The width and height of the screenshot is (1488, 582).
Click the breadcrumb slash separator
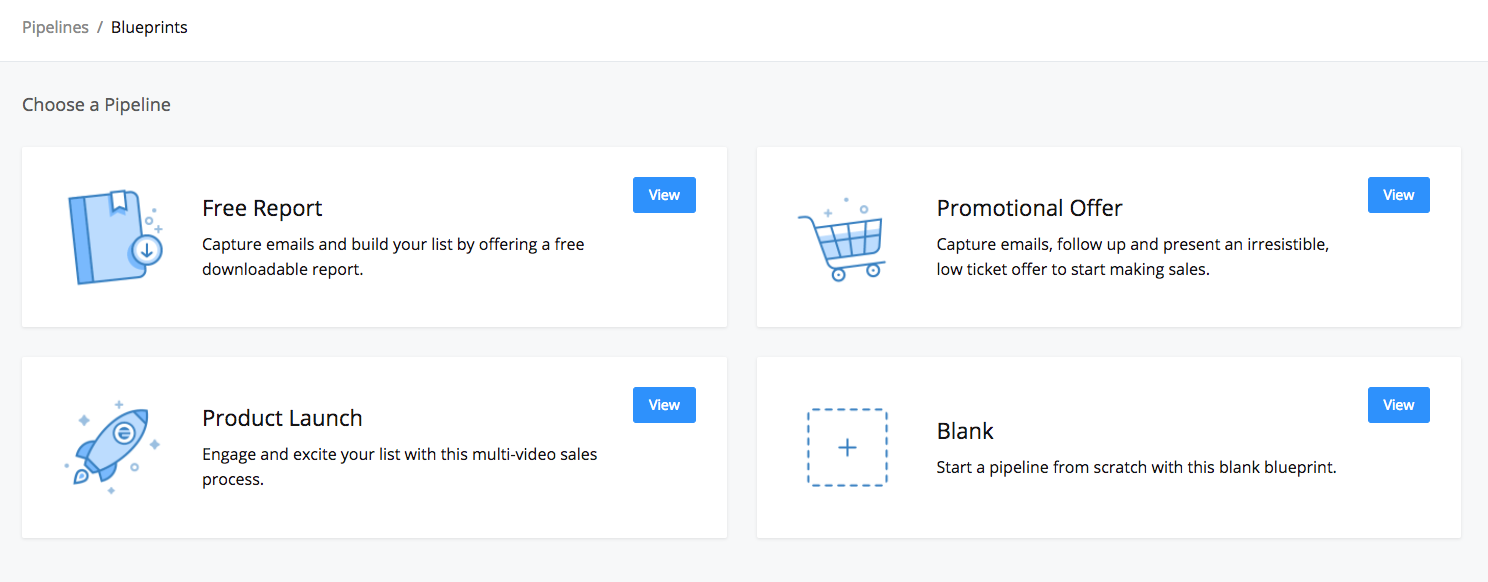click(100, 28)
